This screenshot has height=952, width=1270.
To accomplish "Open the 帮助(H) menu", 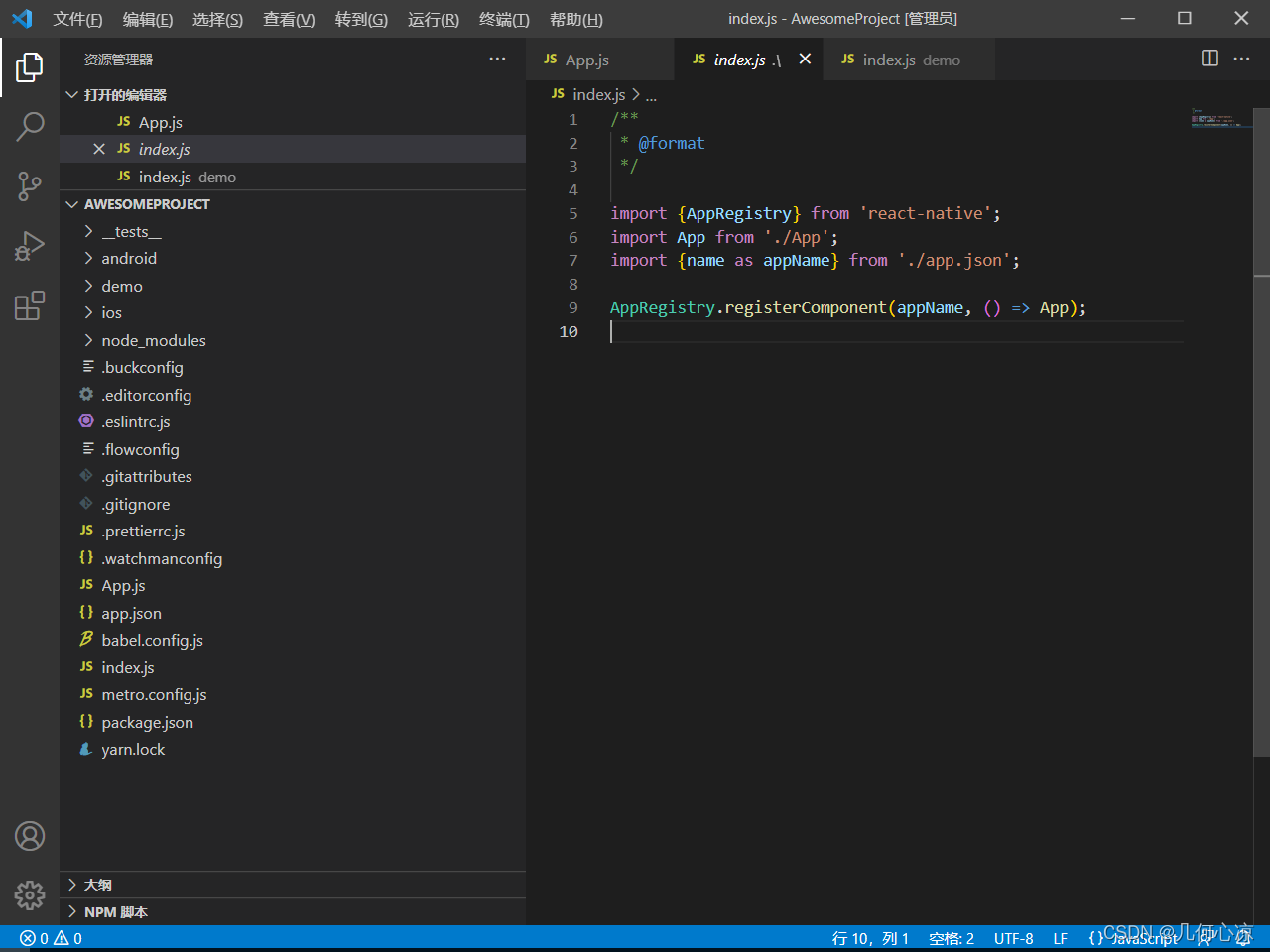I will pyautogui.click(x=576, y=19).
